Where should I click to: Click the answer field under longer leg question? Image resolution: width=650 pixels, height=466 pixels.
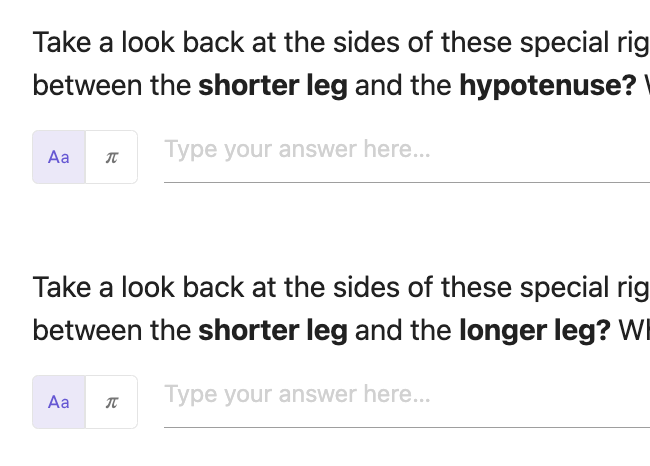click(407, 402)
